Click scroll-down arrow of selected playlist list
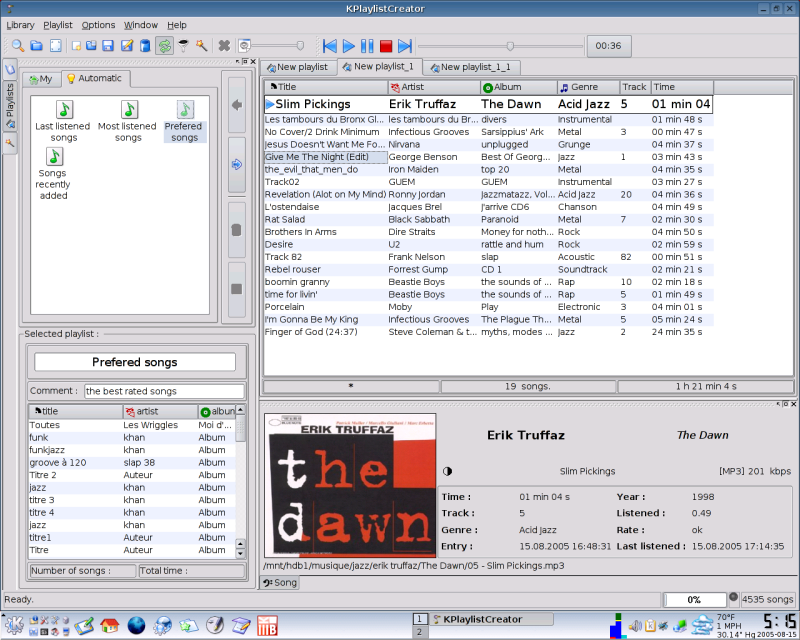Image resolution: width=800 pixels, height=640 pixels. pos(240,553)
